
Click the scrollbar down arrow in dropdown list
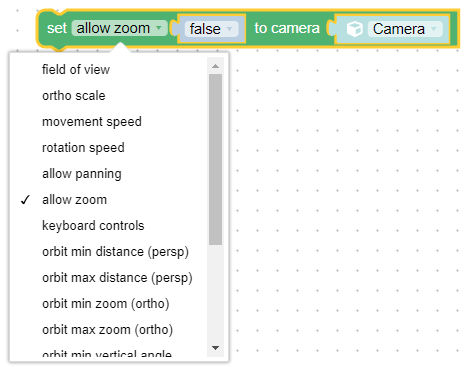click(215, 348)
